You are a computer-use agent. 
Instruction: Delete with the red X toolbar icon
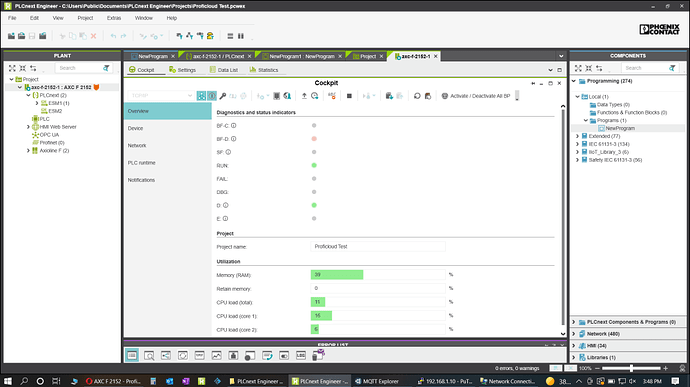tap(93, 36)
